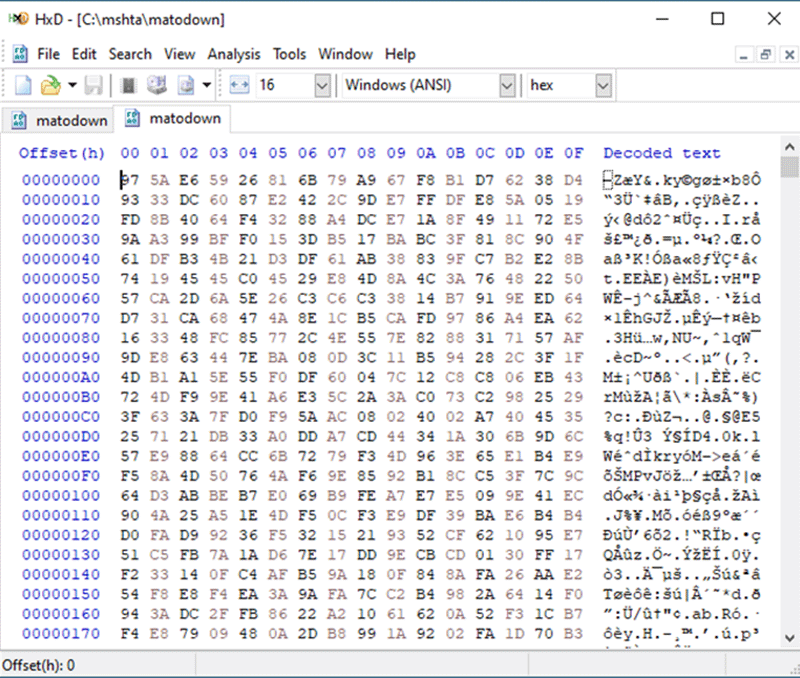Click the New file toolbar icon

[x=23, y=85]
